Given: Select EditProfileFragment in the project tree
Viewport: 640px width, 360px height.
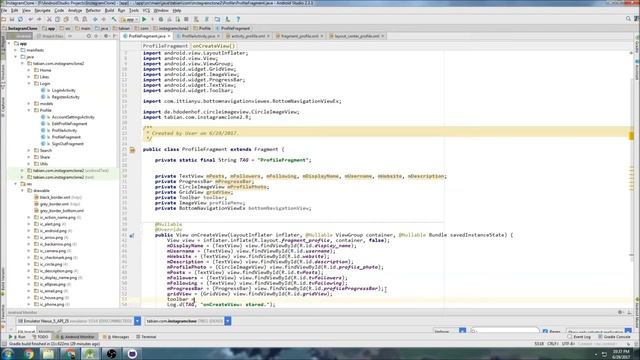Looking at the screenshot, I should pyautogui.click(x=69, y=124).
